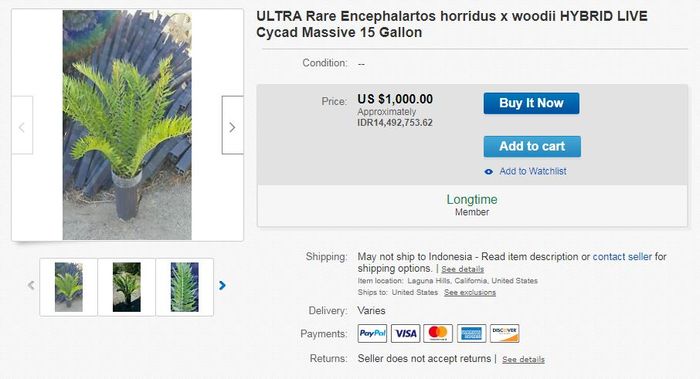Viewport: 700px width, 379px height.
Task: View the See exclusions link
Action: coord(470,292)
